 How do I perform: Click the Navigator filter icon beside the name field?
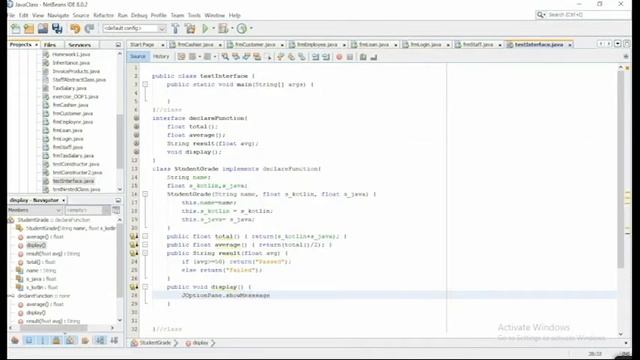point(116,210)
